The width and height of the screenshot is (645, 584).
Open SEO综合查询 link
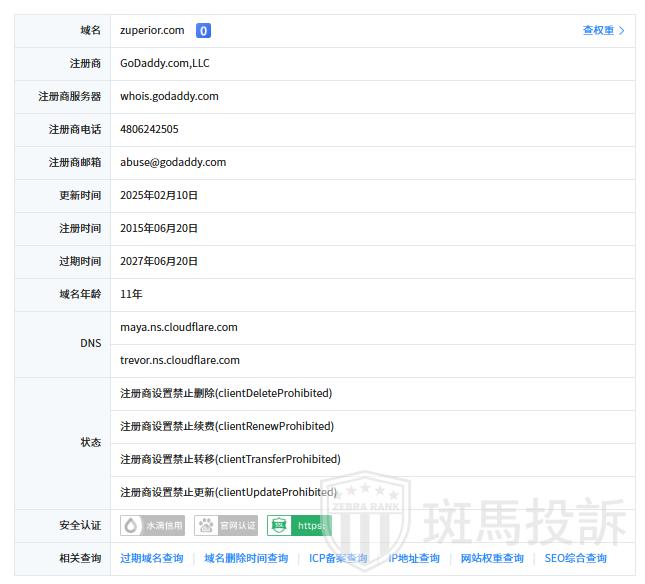point(576,558)
